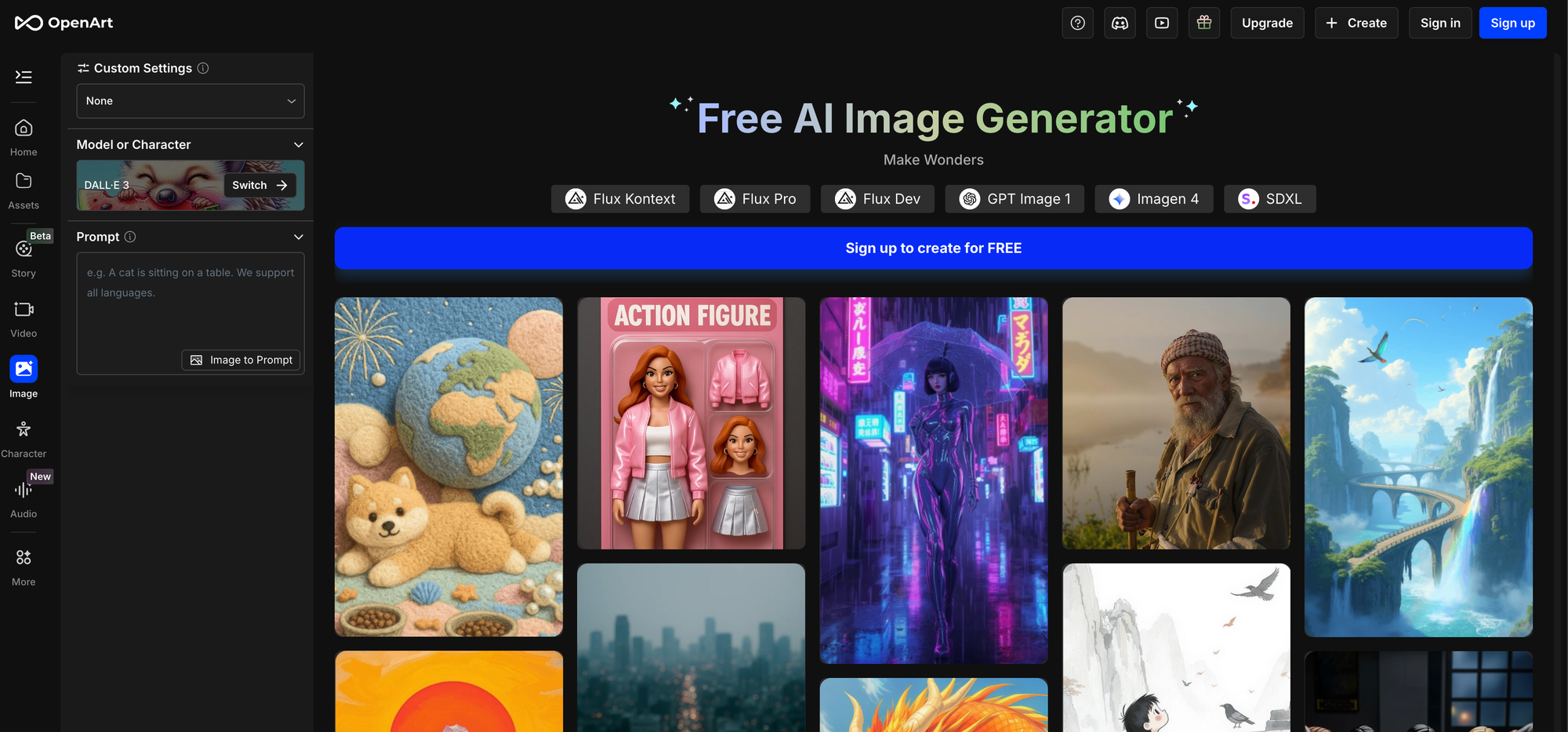Open the Audio tool in sidebar

coord(24,499)
